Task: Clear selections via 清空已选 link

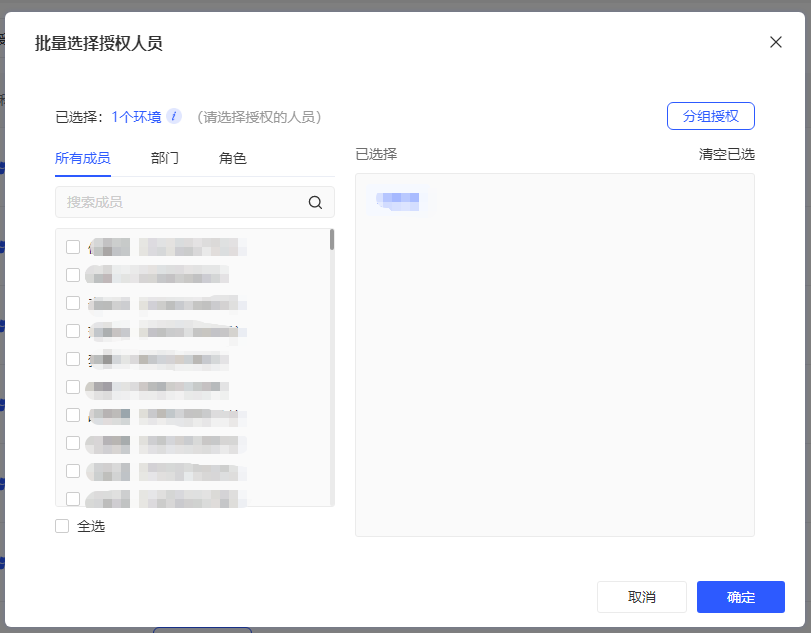Action: tap(727, 154)
